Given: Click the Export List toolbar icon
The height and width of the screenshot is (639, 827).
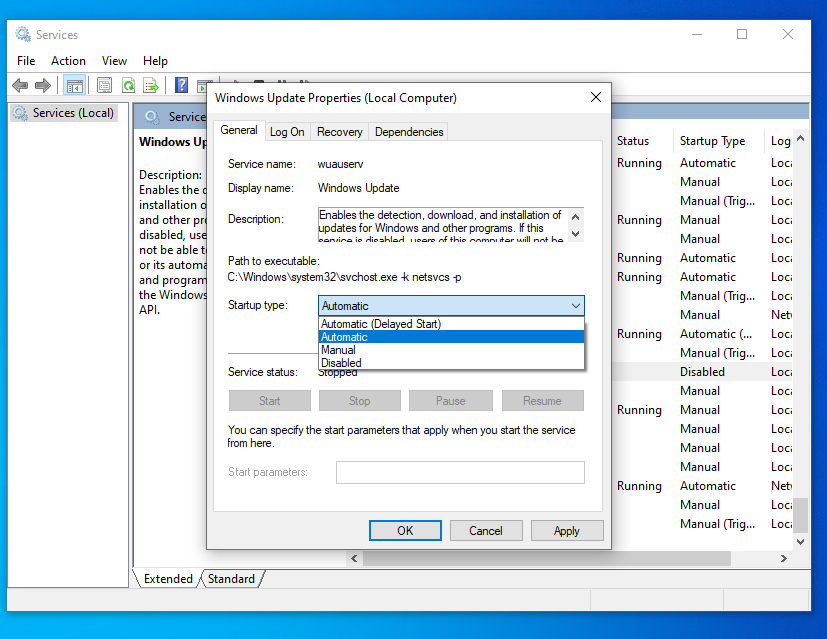Looking at the screenshot, I should (x=151, y=86).
